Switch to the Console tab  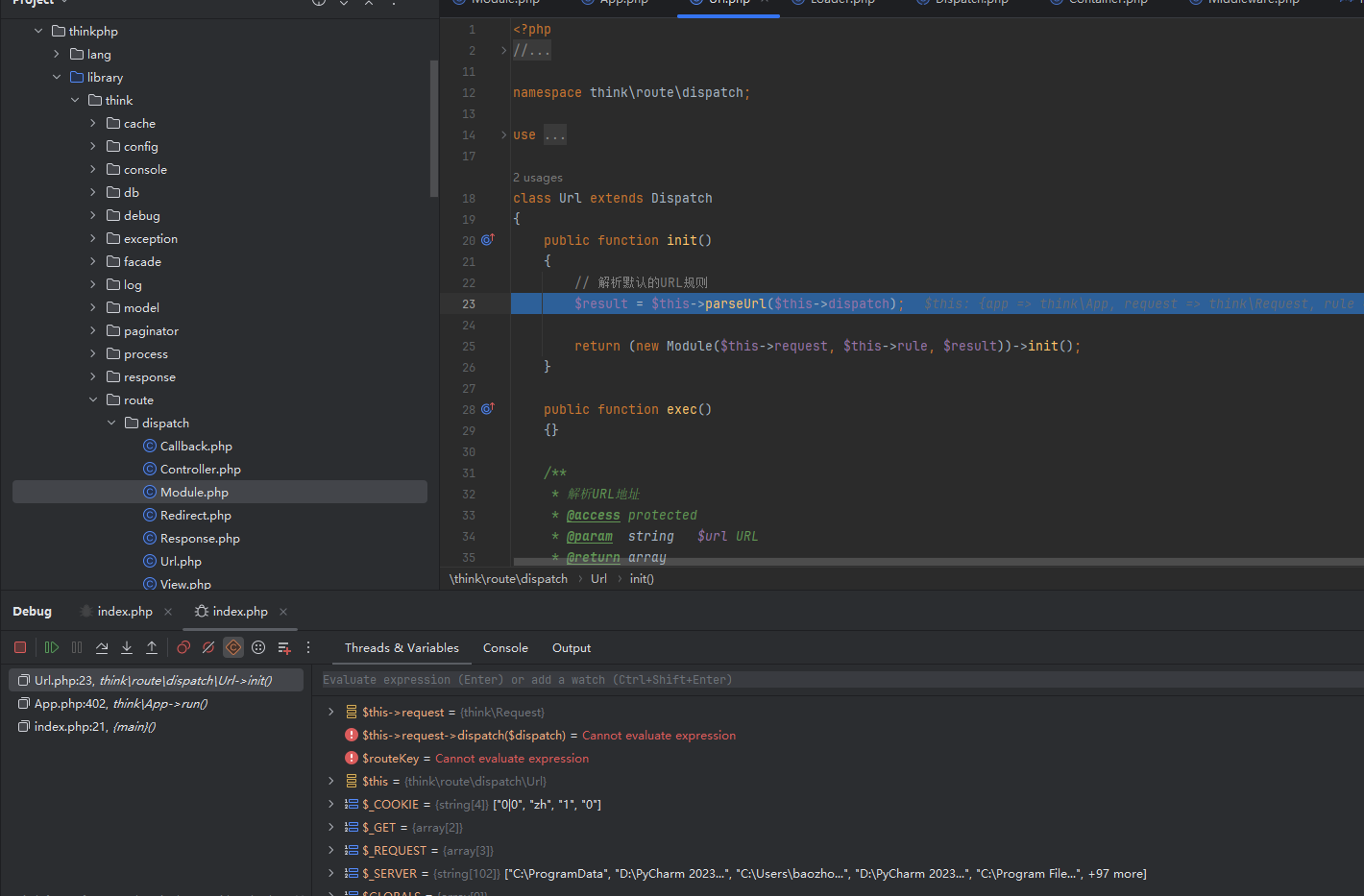coord(505,648)
